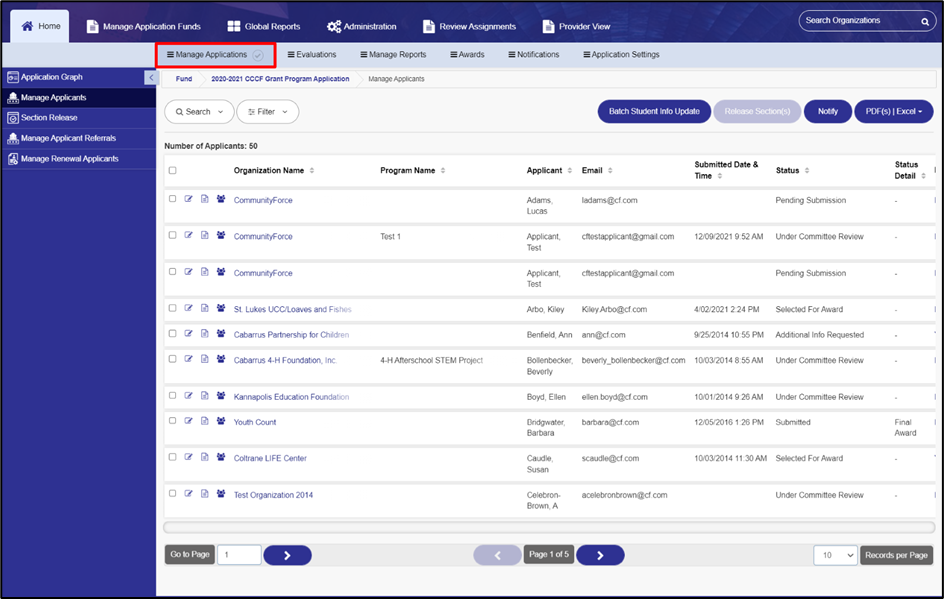Open Manage Applicant Referrals in sidebar

click(79, 138)
